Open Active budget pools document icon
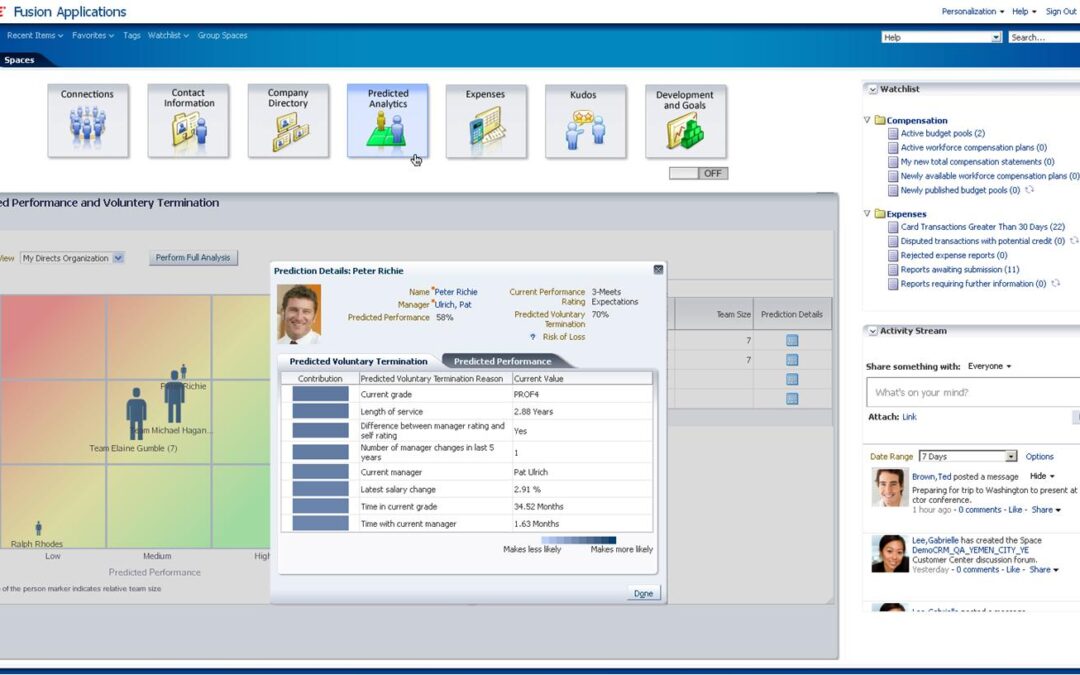The height and width of the screenshot is (675, 1080). point(893,134)
